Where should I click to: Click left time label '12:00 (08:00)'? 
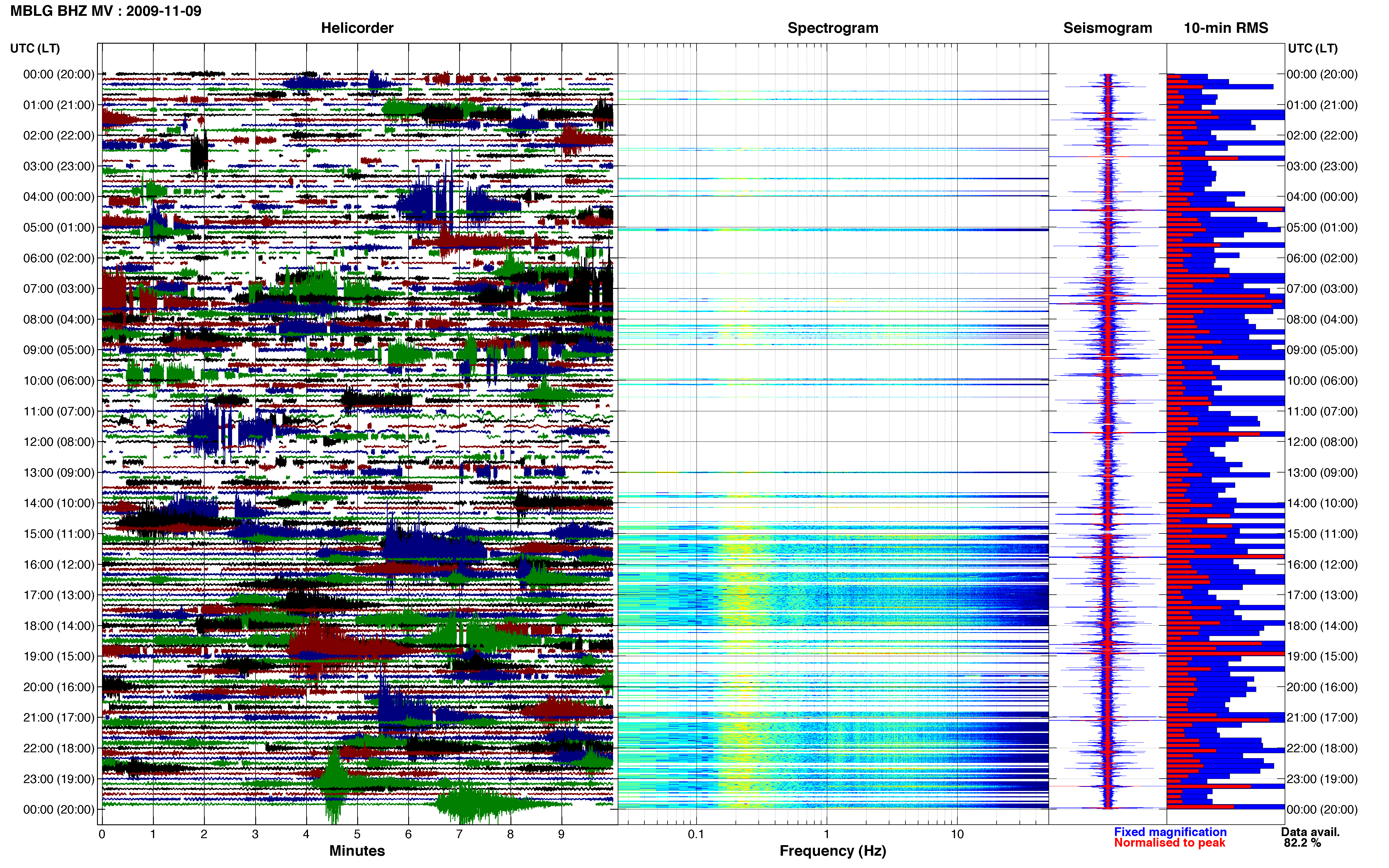tap(59, 442)
